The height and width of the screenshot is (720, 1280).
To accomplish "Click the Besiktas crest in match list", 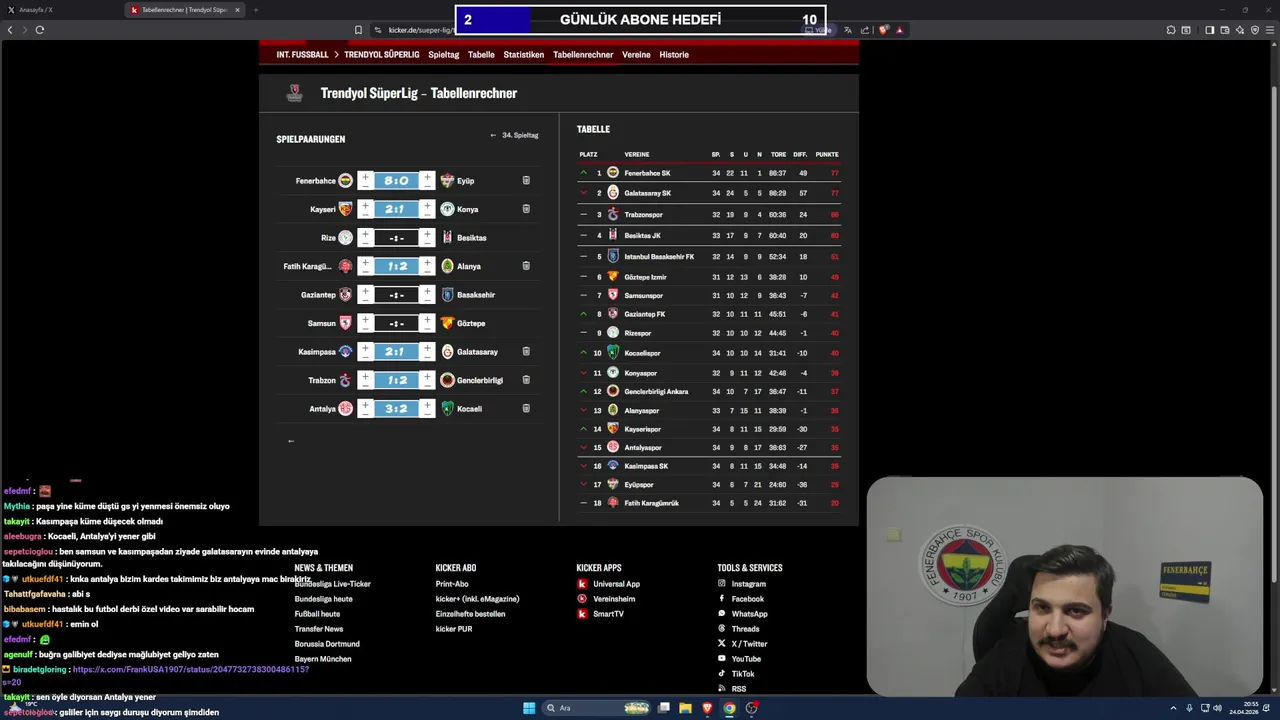I will [447, 238].
